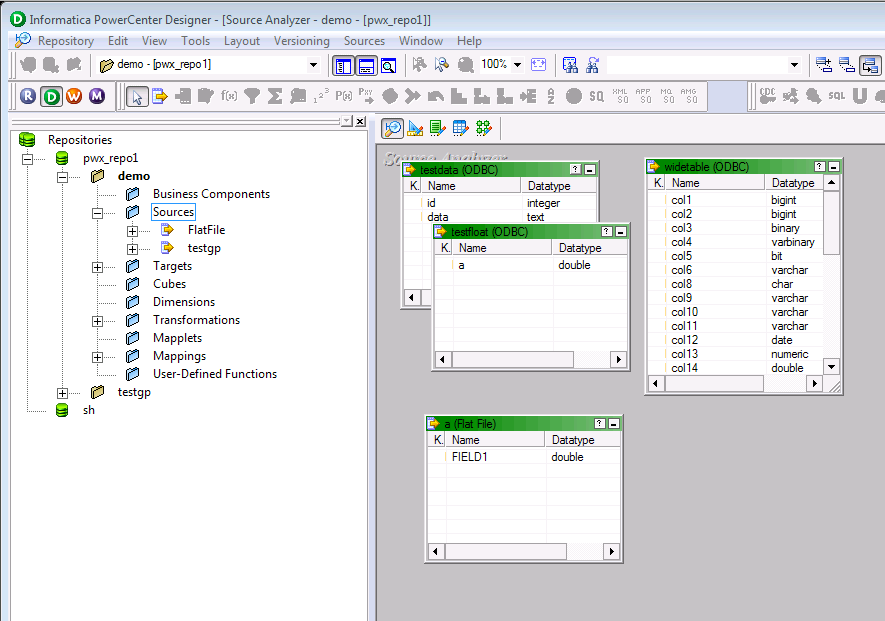Open the Transformation Developer tool
The image size is (885, 621).
[437, 127]
